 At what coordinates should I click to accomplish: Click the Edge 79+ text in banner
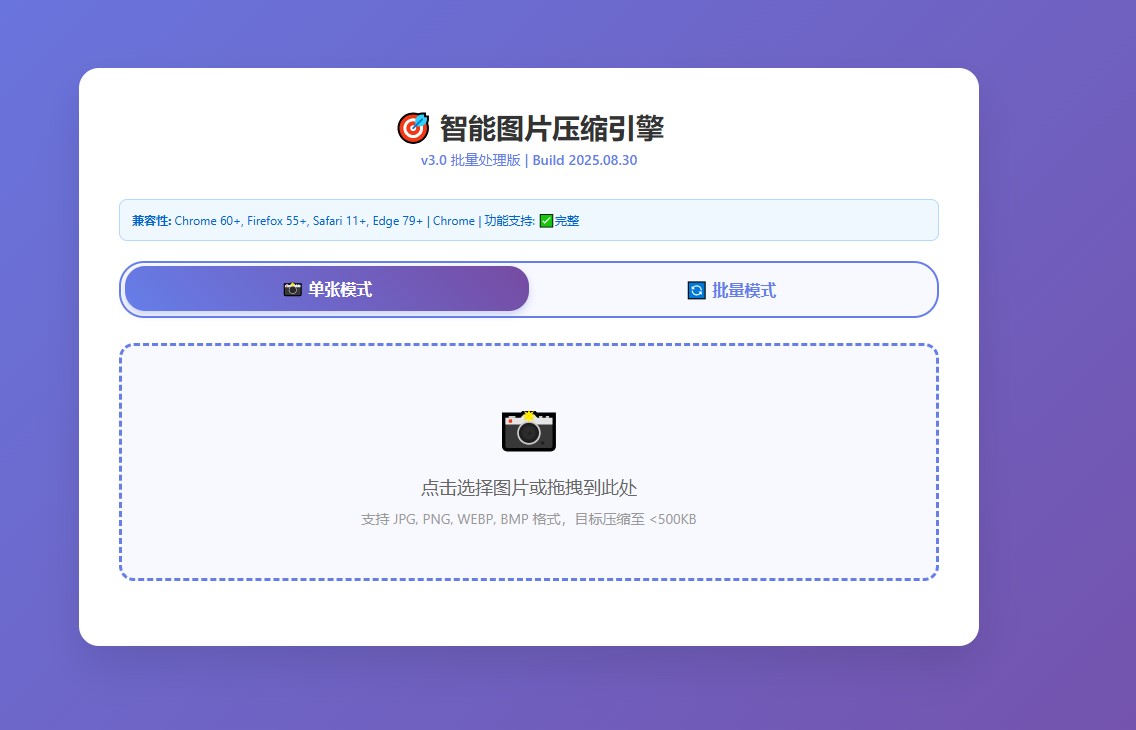click(397, 221)
